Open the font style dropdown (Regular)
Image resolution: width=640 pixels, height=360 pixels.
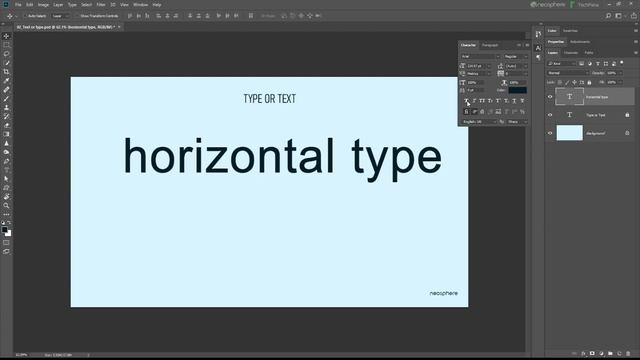(516, 57)
